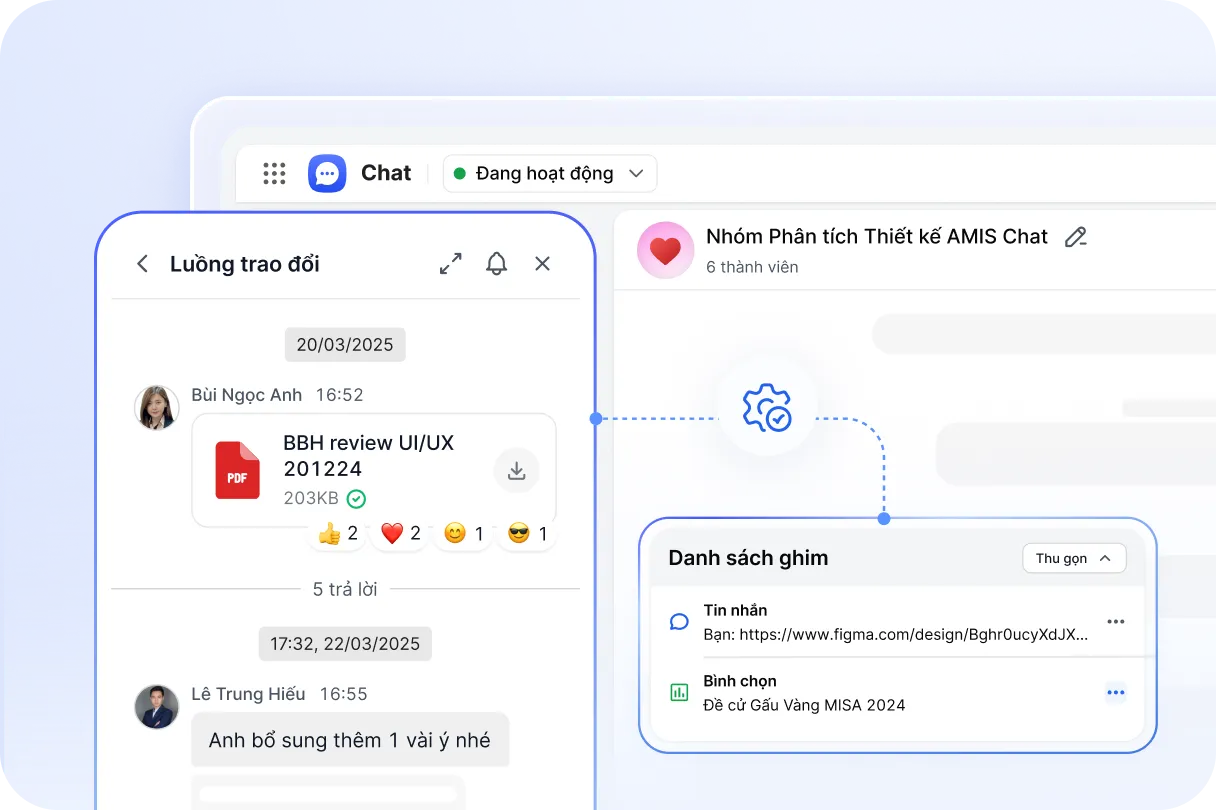The image size is (1216, 810).
Task: Click the 5 trả lời reply count
Action: coord(345,589)
